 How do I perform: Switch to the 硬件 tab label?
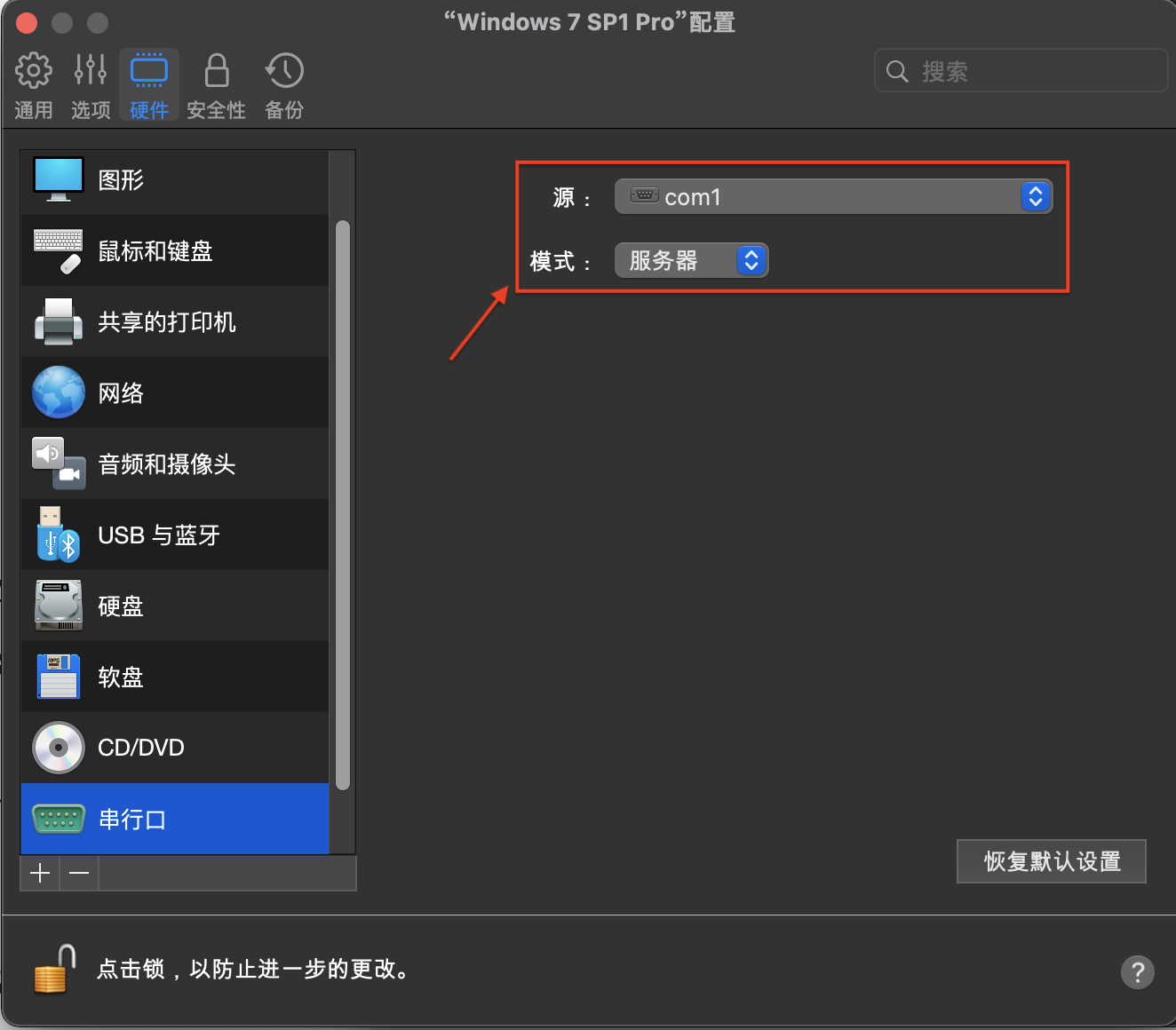[149, 110]
